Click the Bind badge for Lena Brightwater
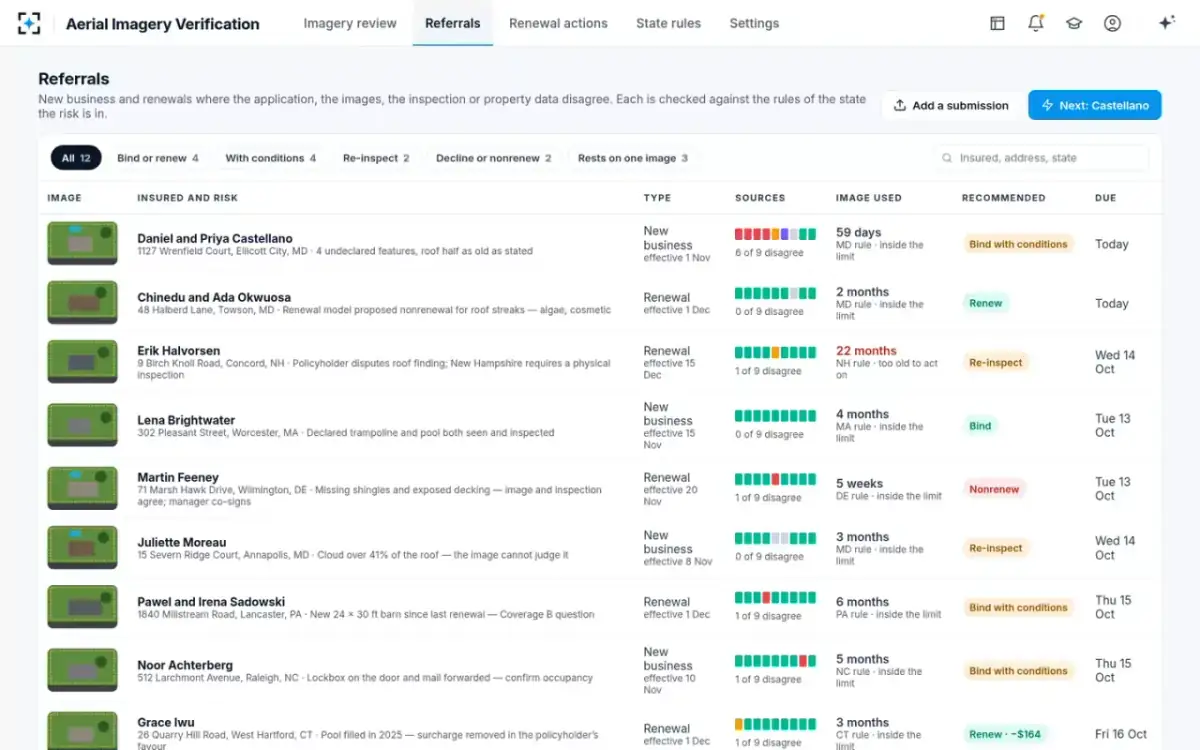The height and width of the screenshot is (750, 1200). coord(980,426)
